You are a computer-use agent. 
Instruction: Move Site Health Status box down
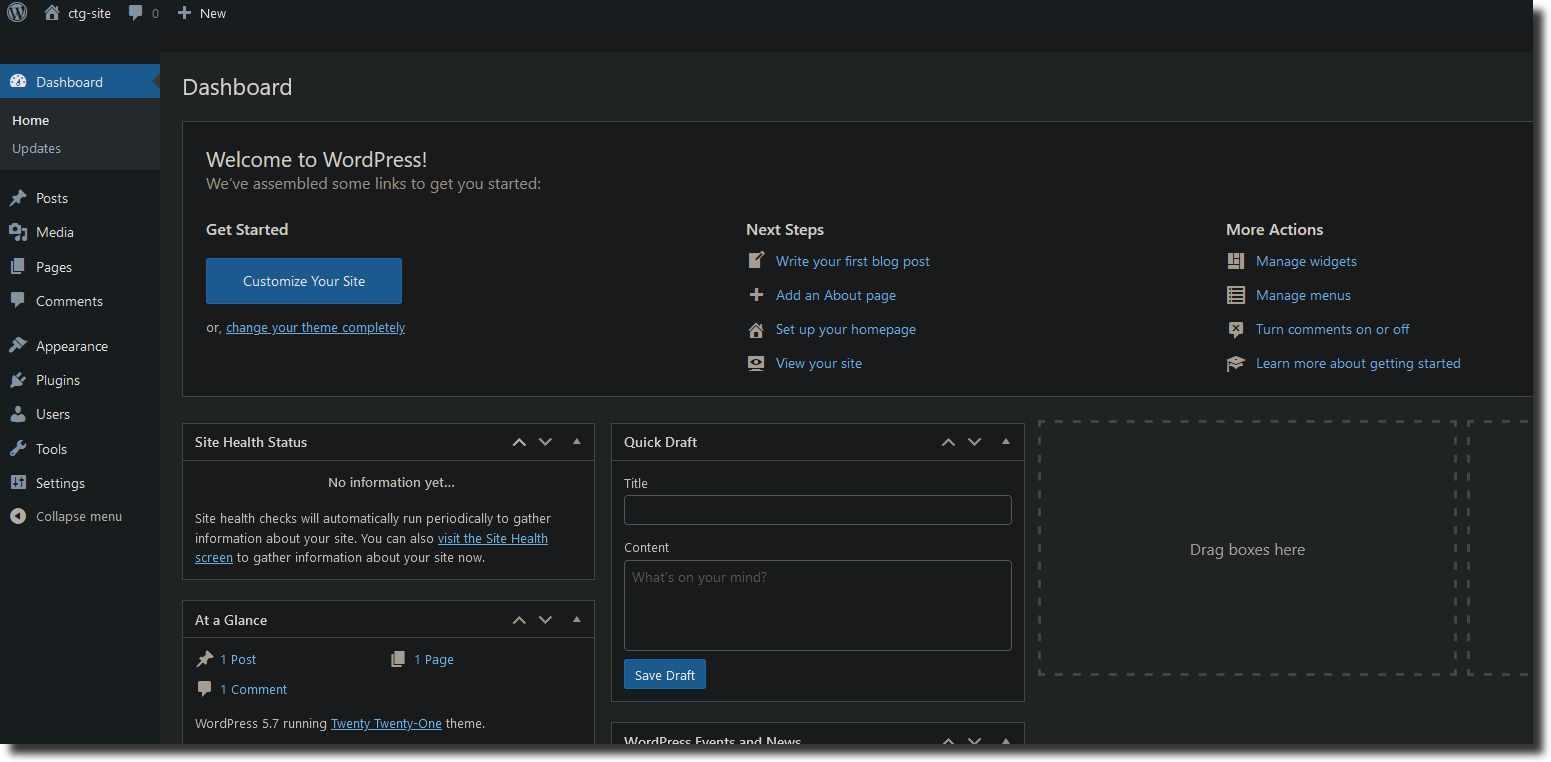click(x=545, y=442)
